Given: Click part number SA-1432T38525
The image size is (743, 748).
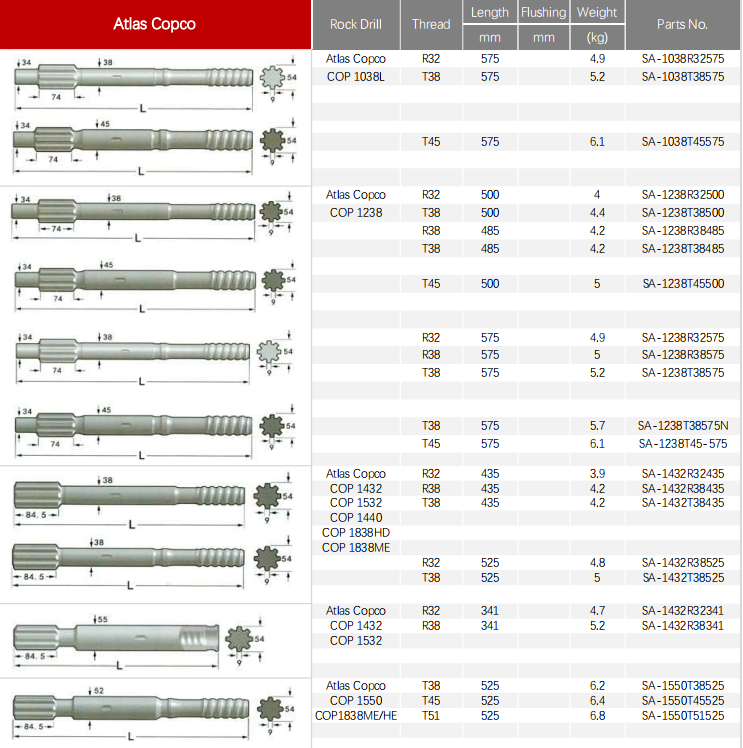Looking at the screenshot, I should pyautogui.click(x=683, y=578).
